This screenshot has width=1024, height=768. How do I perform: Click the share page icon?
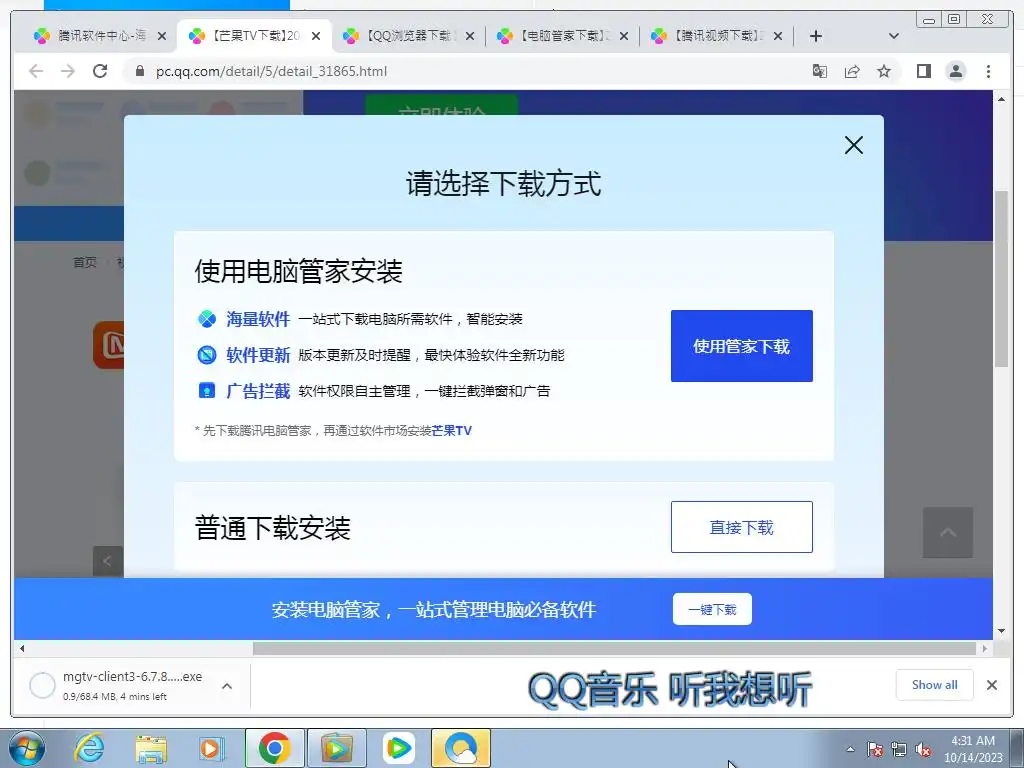click(x=852, y=71)
